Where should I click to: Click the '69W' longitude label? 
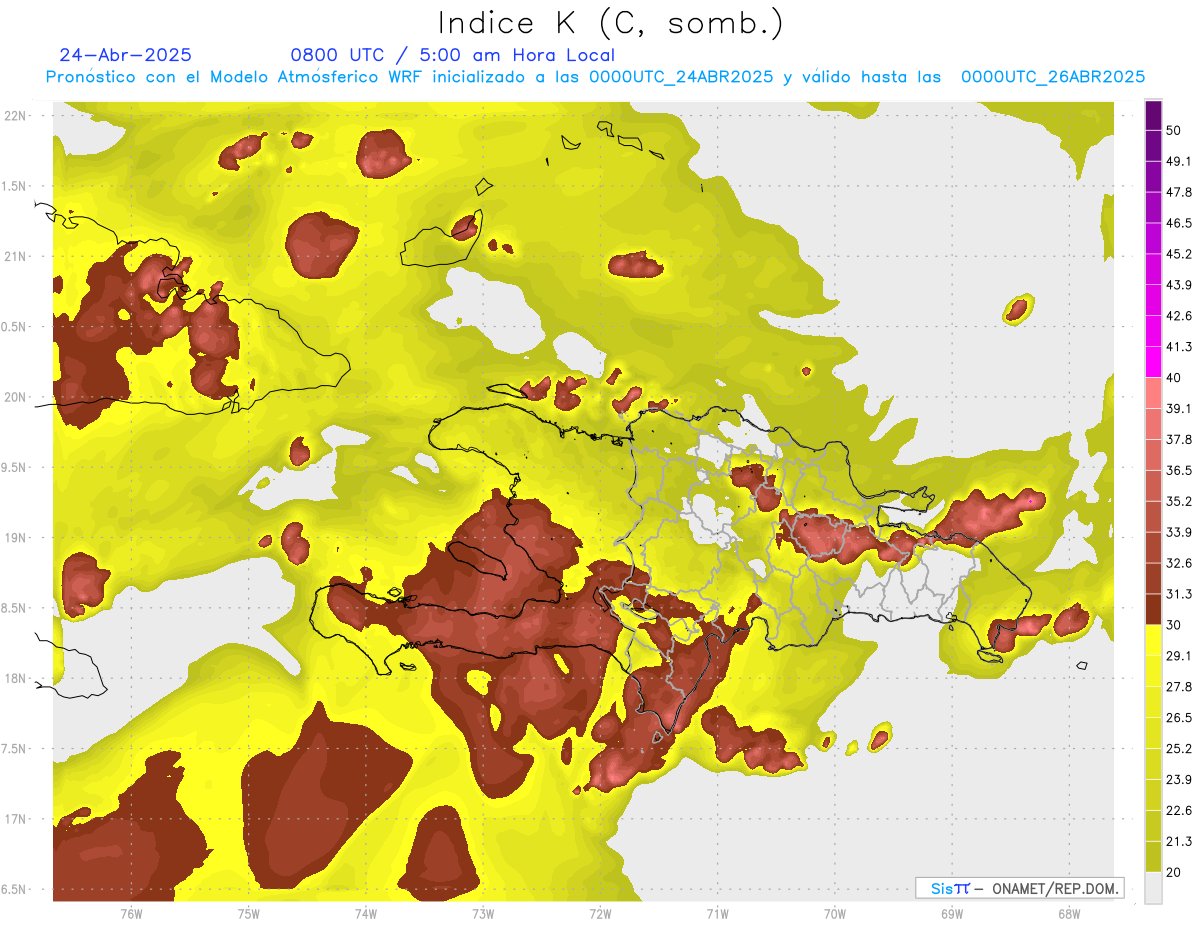[x=952, y=914]
